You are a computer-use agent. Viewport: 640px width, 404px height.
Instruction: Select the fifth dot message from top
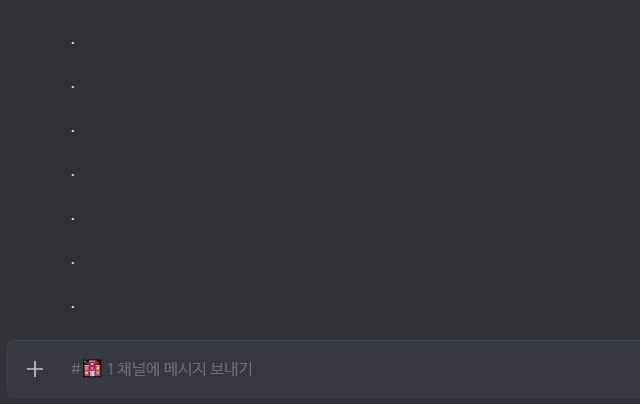click(73, 219)
